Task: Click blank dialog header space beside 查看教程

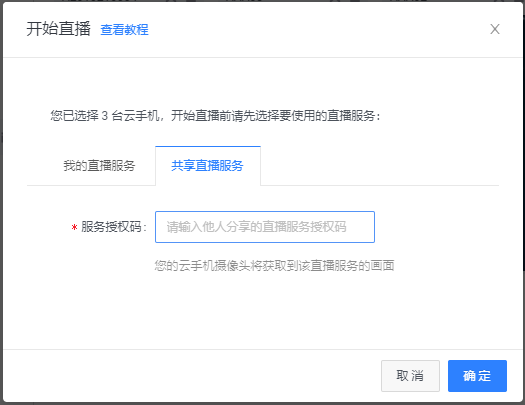Action: click(318, 29)
